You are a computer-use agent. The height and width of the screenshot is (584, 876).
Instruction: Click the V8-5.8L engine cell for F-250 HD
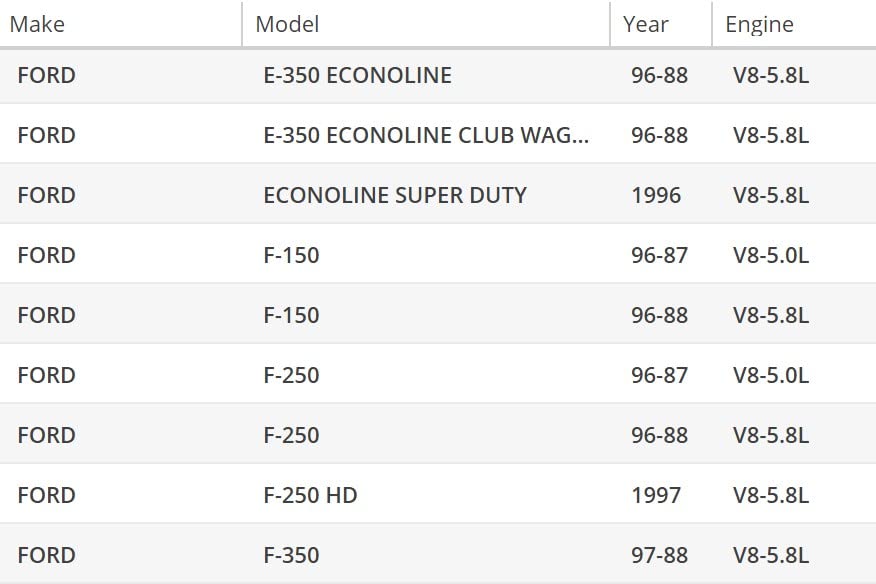(x=771, y=495)
